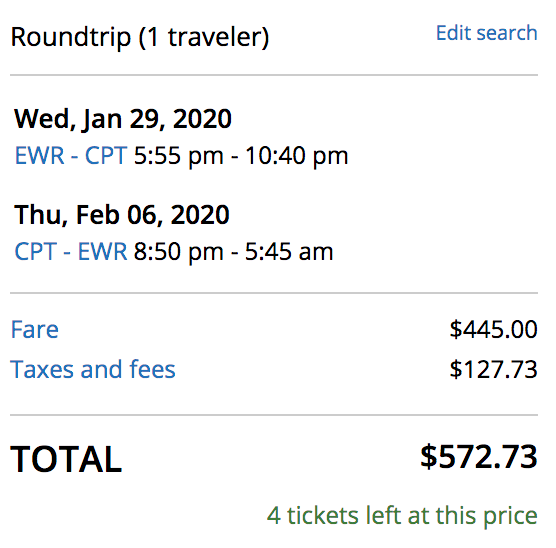
Task: Click the 10:40 pm arrival time
Action: click(x=297, y=156)
